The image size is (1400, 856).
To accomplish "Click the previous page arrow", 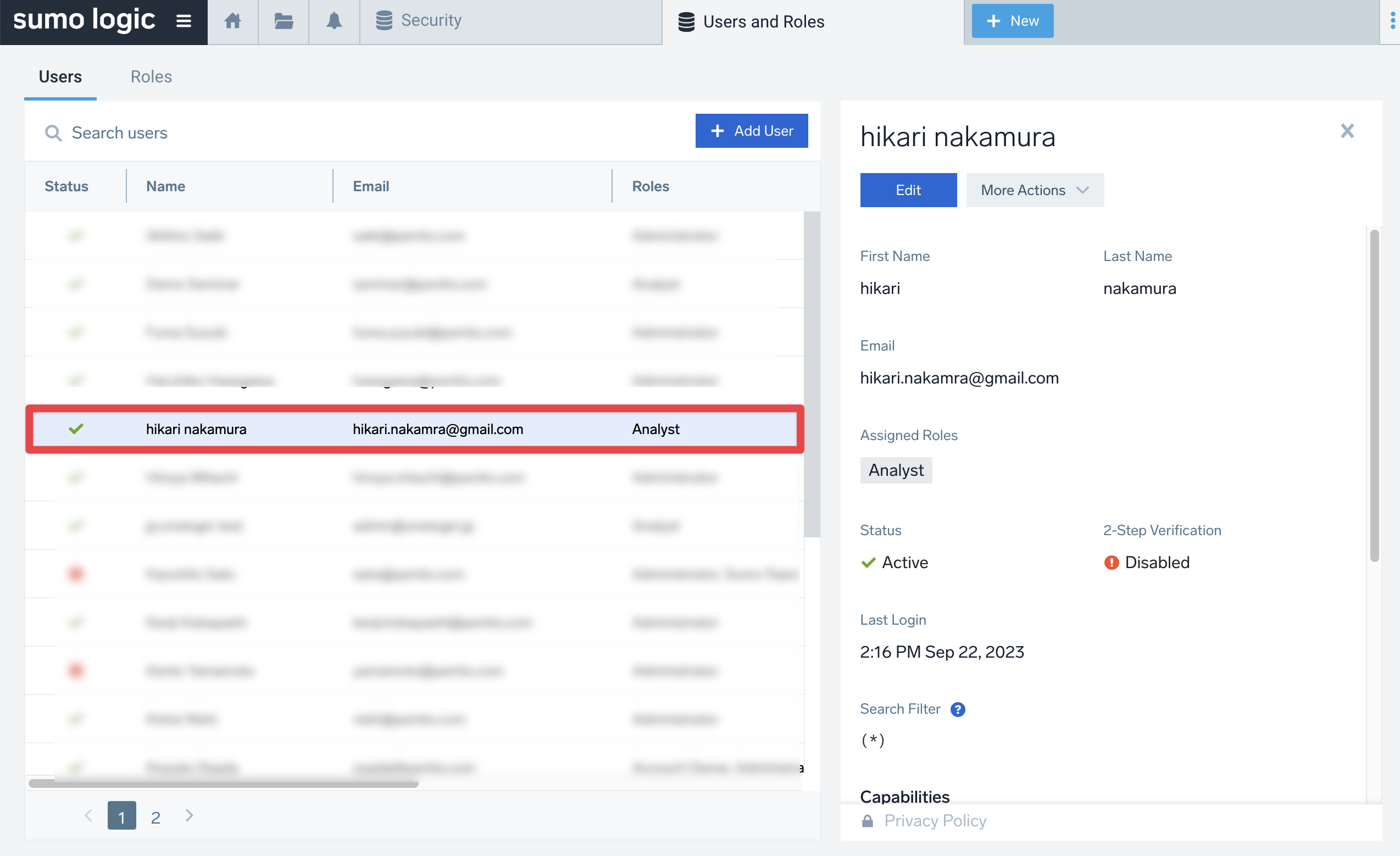I will point(88,816).
